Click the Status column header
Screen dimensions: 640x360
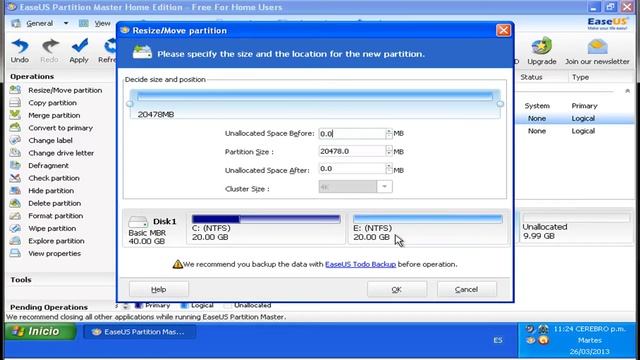pos(531,77)
